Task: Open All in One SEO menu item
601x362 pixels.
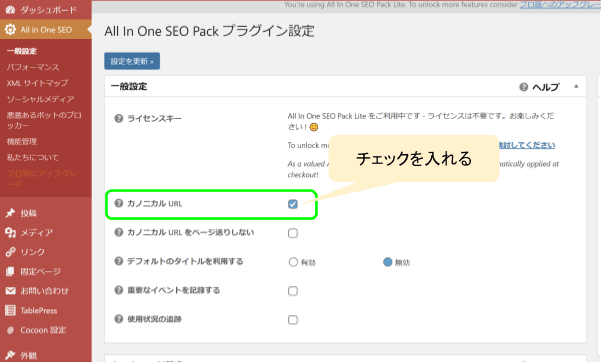Action: pyautogui.click(x=46, y=30)
